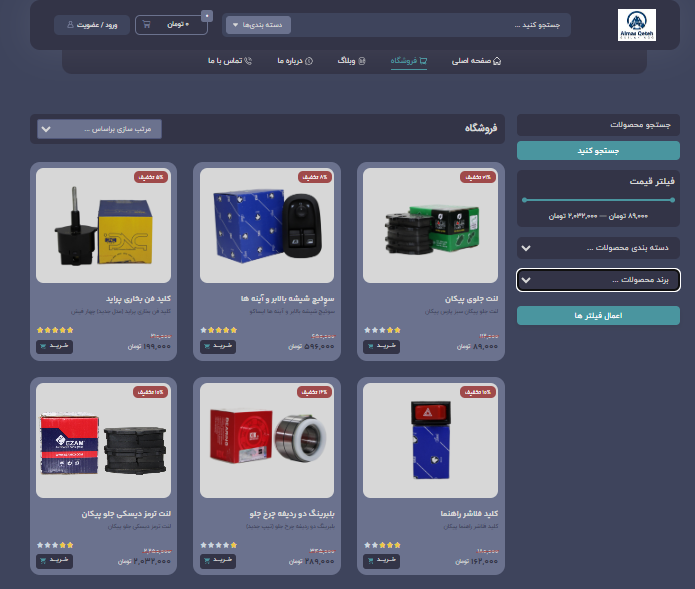Open the دسته بندی‌ها dropdown in search bar

[x=257, y=24]
